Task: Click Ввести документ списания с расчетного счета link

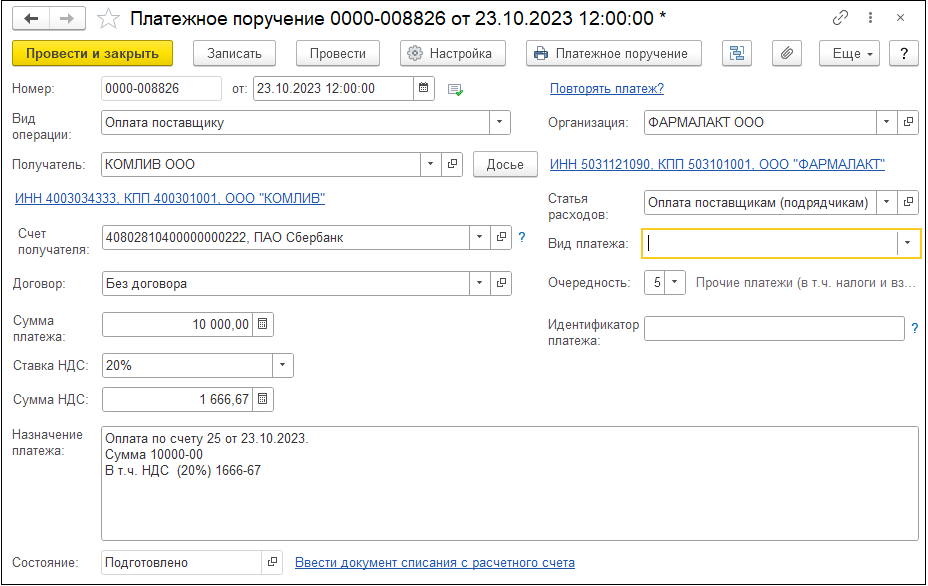Action: [434, 563]
